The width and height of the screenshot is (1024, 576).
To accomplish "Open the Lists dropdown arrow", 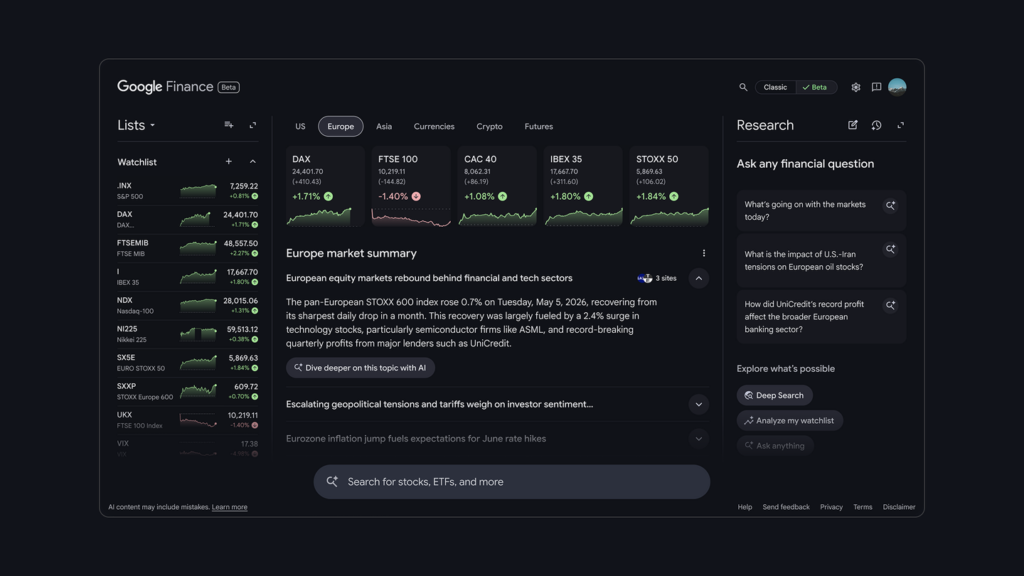I will click(x=152, y=125).
